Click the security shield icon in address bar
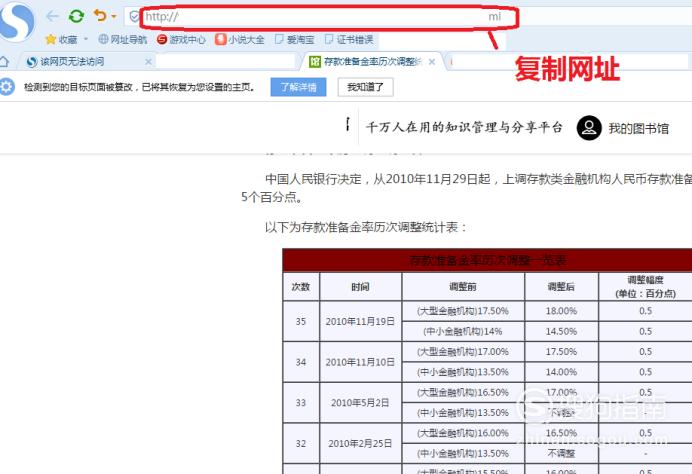The width and height of the screenshot is (692, 474). (134, 17)
